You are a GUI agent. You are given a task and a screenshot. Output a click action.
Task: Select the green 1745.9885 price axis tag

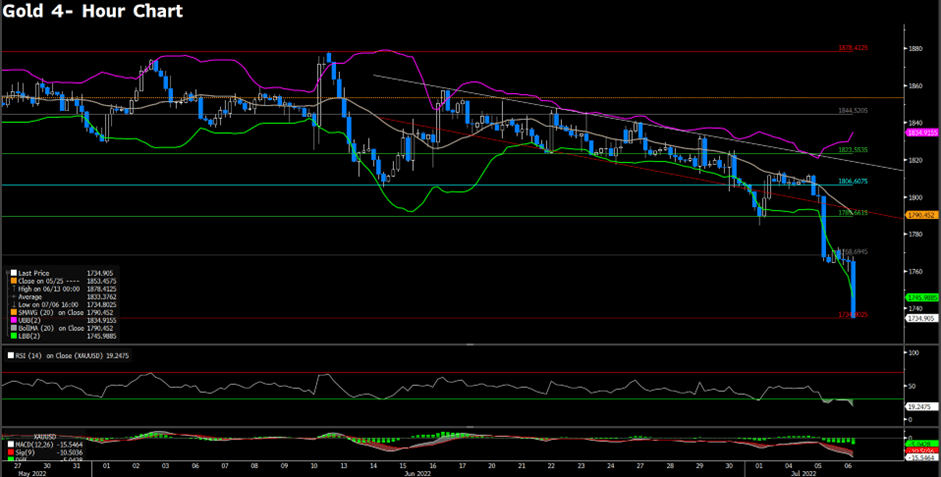click(x=920, y=297)
